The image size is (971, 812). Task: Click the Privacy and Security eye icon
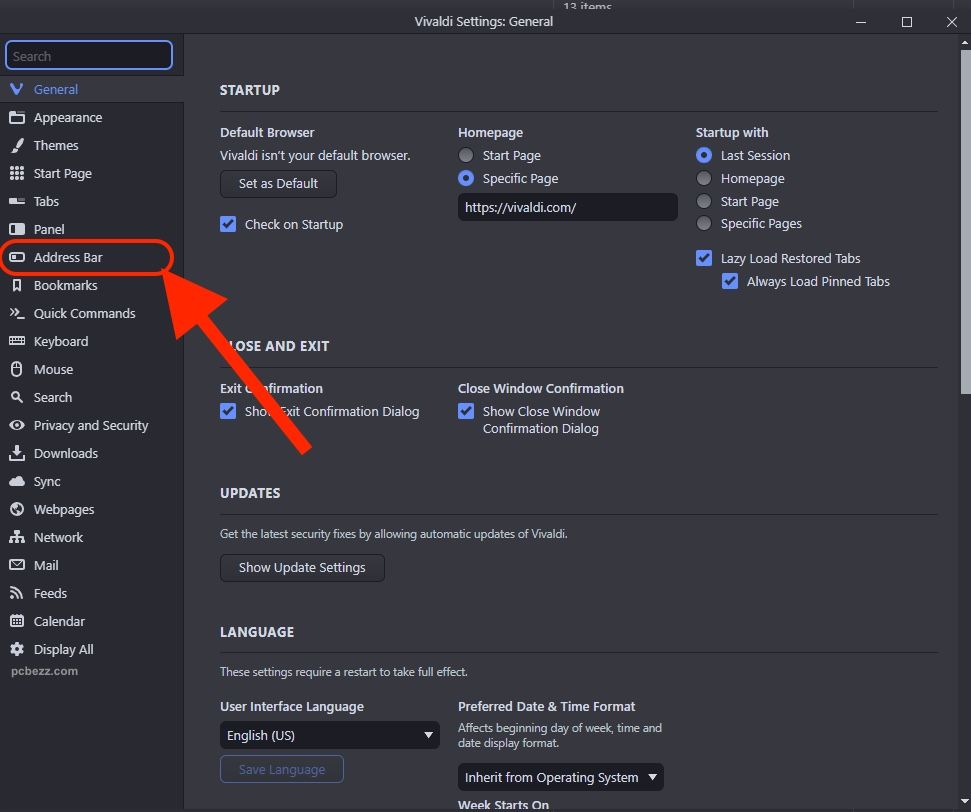pos(17,425)
